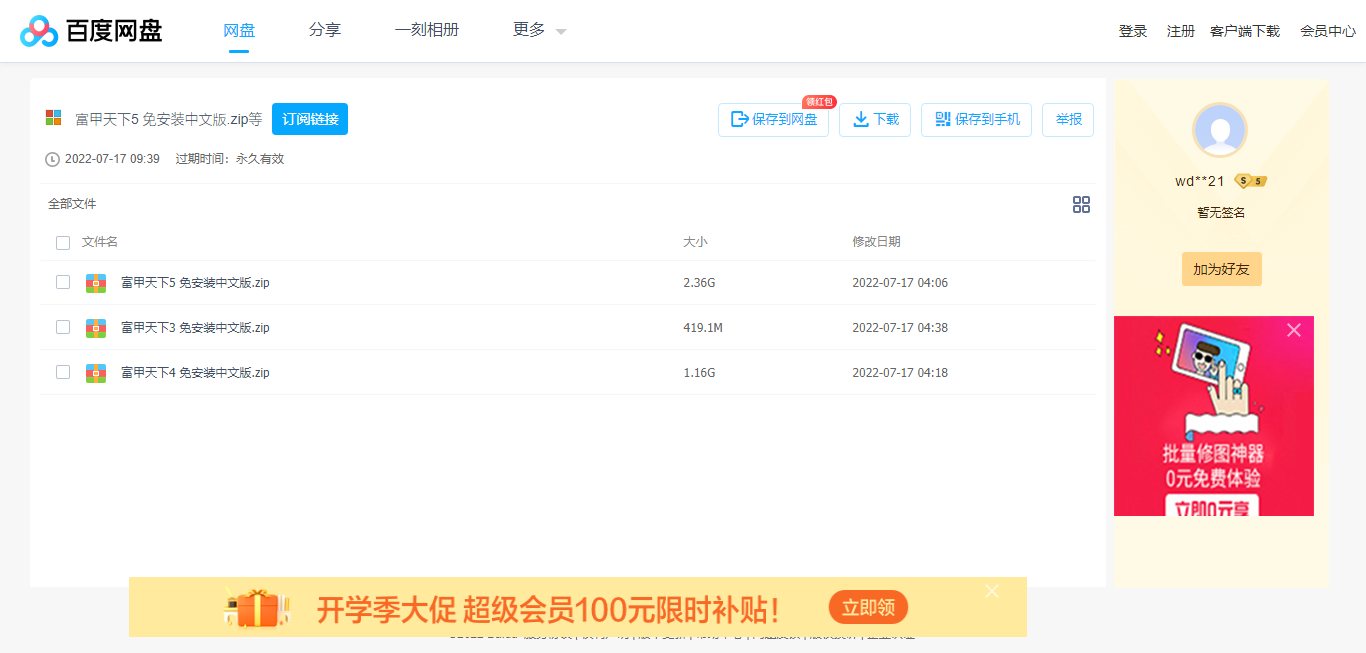Click the zip file icon for 富甲天下5
Screen dimensions: 1366x653
point(95,282)
